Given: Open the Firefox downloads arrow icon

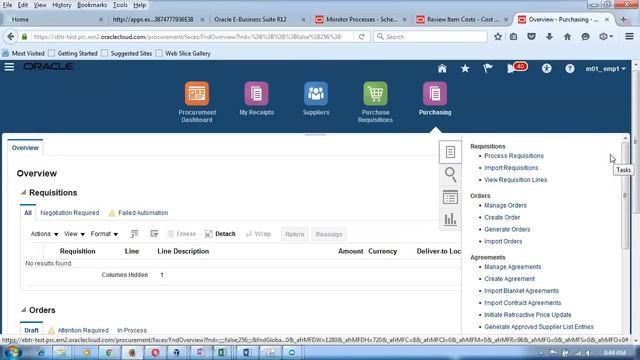Looking at the screenshot, I should point(549,37).
